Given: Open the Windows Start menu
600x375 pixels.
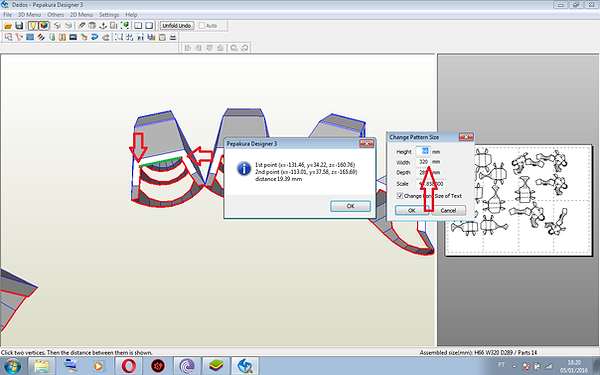Looking at the screenshot, I should pos(11,366).
